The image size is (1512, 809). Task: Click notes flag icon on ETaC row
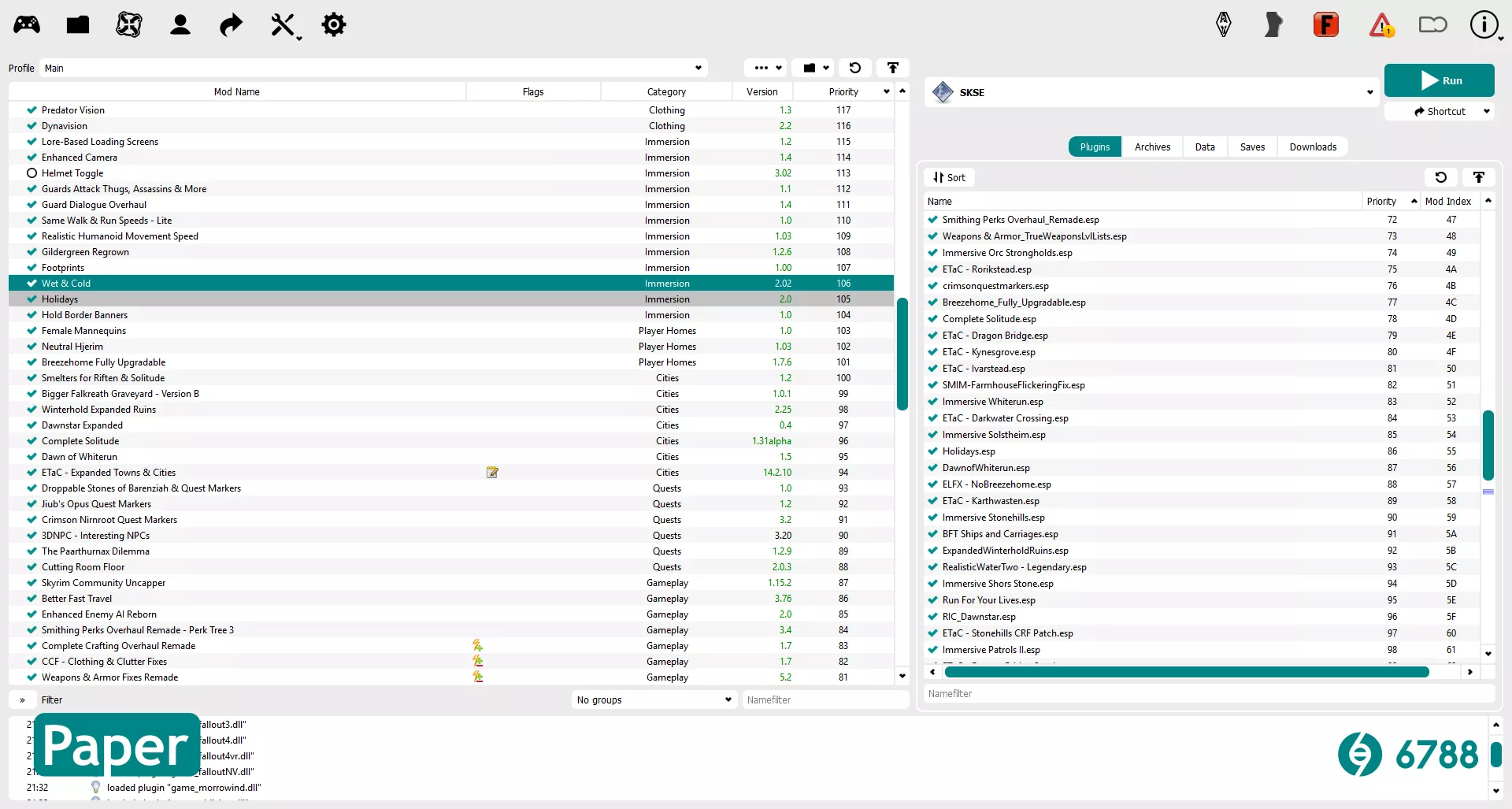(x=492, y=473)
